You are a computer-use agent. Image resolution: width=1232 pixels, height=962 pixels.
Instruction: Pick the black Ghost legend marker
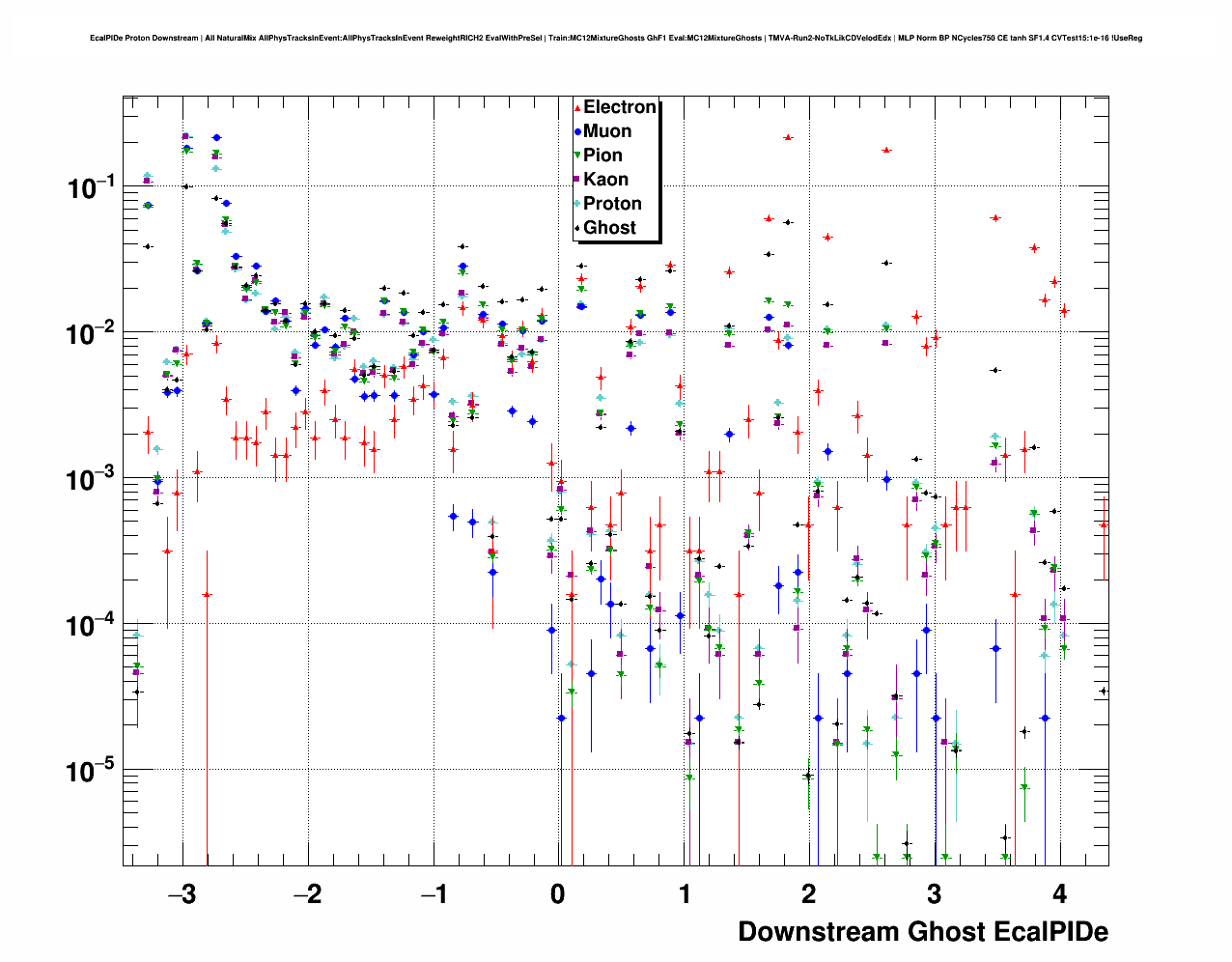point(577,228)
